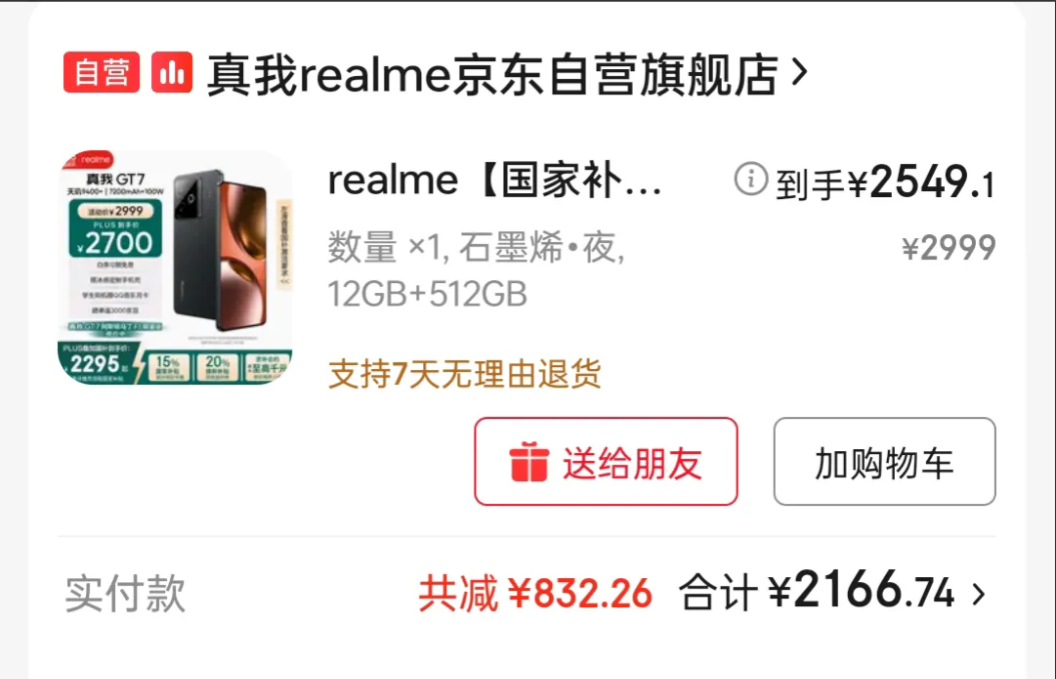Click the red bar-chart store icon

click(172, 72)
